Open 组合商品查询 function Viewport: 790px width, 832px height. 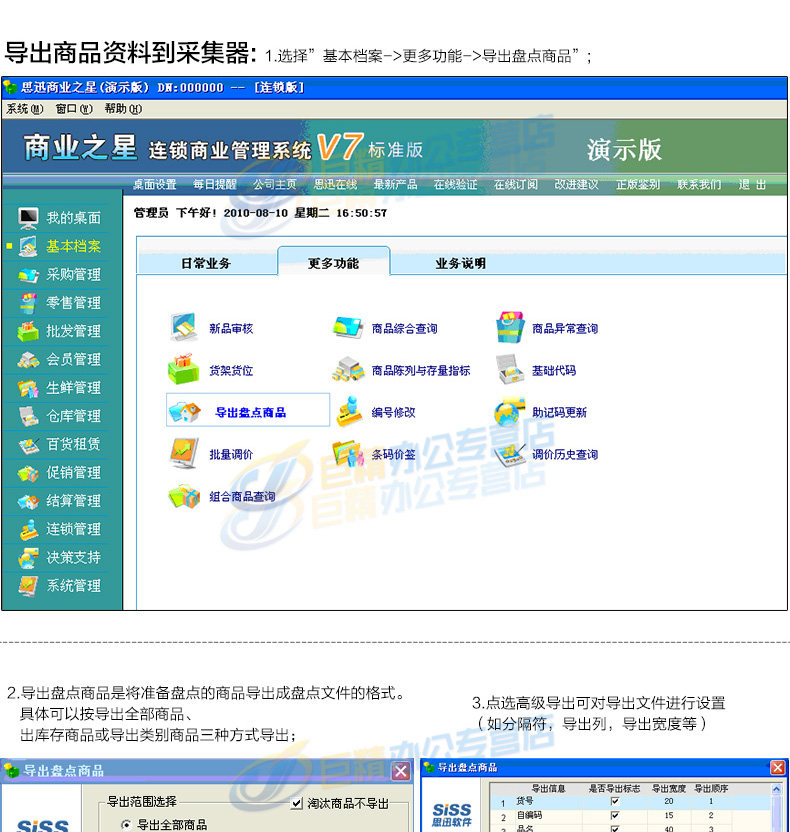[x=222, y=496]
